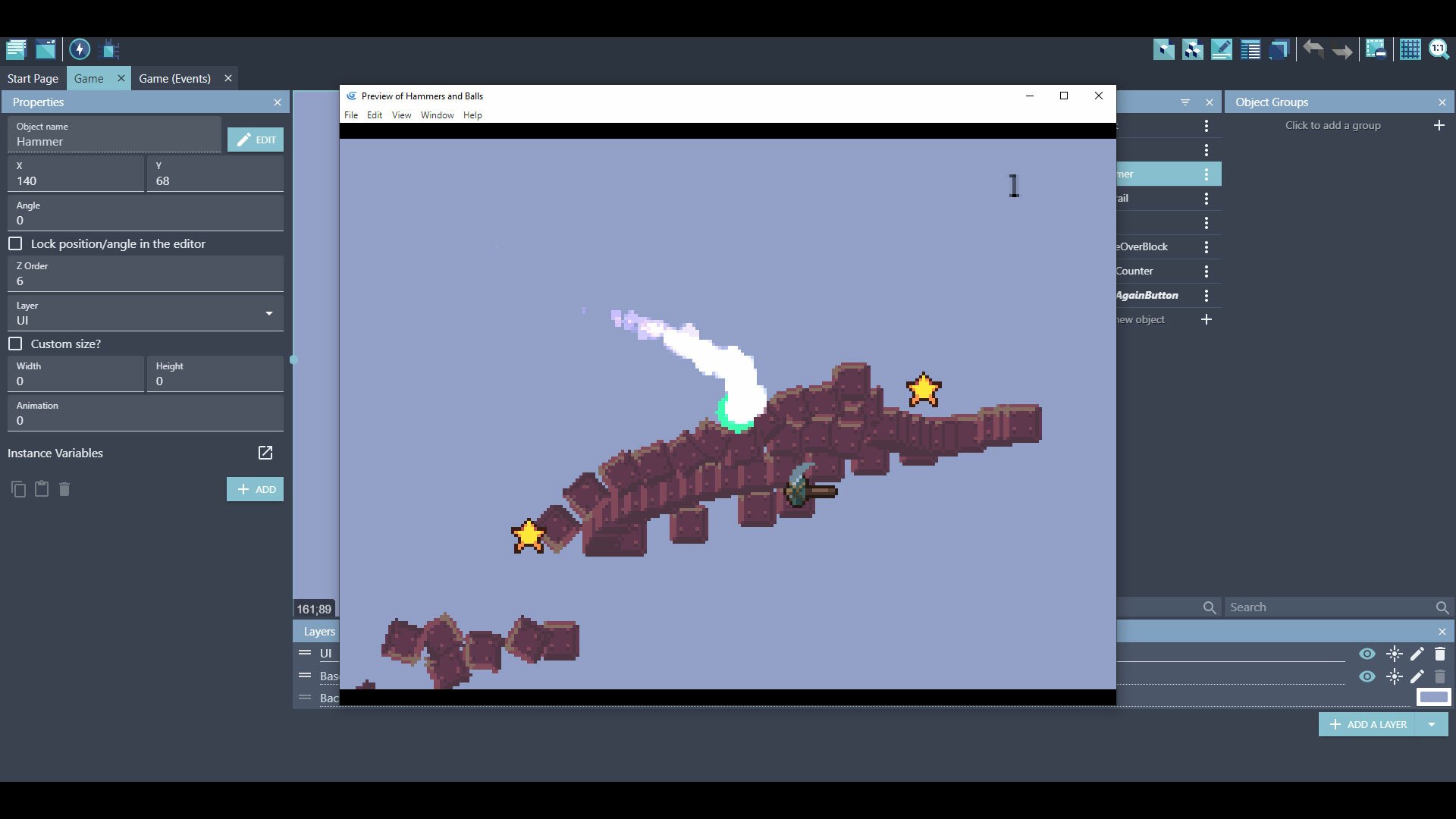Switch to the Game (Events) tab

pyautogui.click(x=175, y=78)
